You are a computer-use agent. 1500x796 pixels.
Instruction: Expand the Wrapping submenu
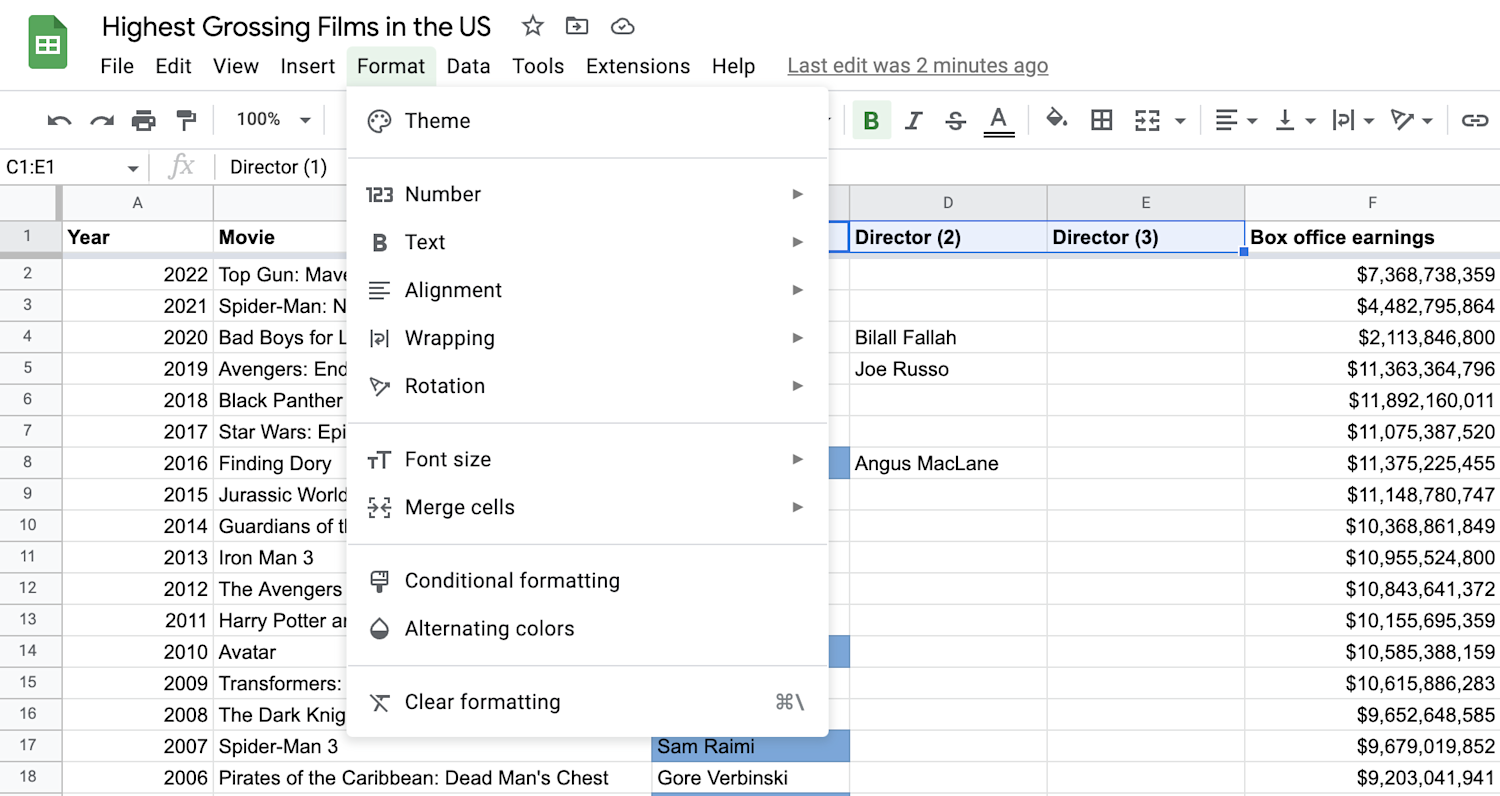[x=588, y=338]
